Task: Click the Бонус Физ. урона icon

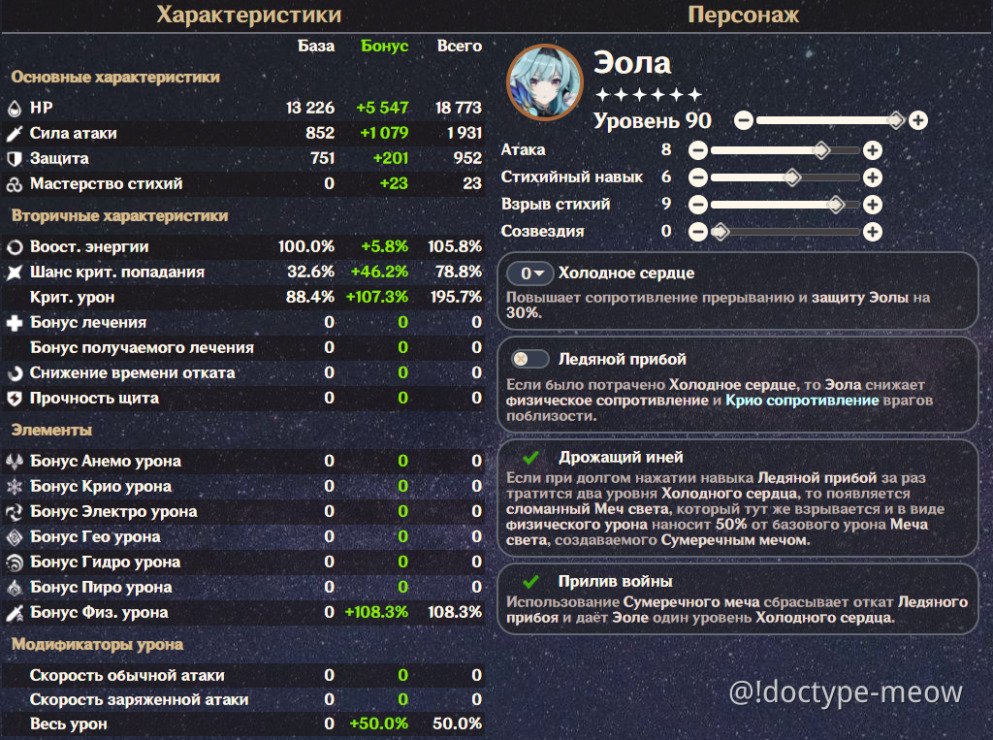Action: coord(14,613)
